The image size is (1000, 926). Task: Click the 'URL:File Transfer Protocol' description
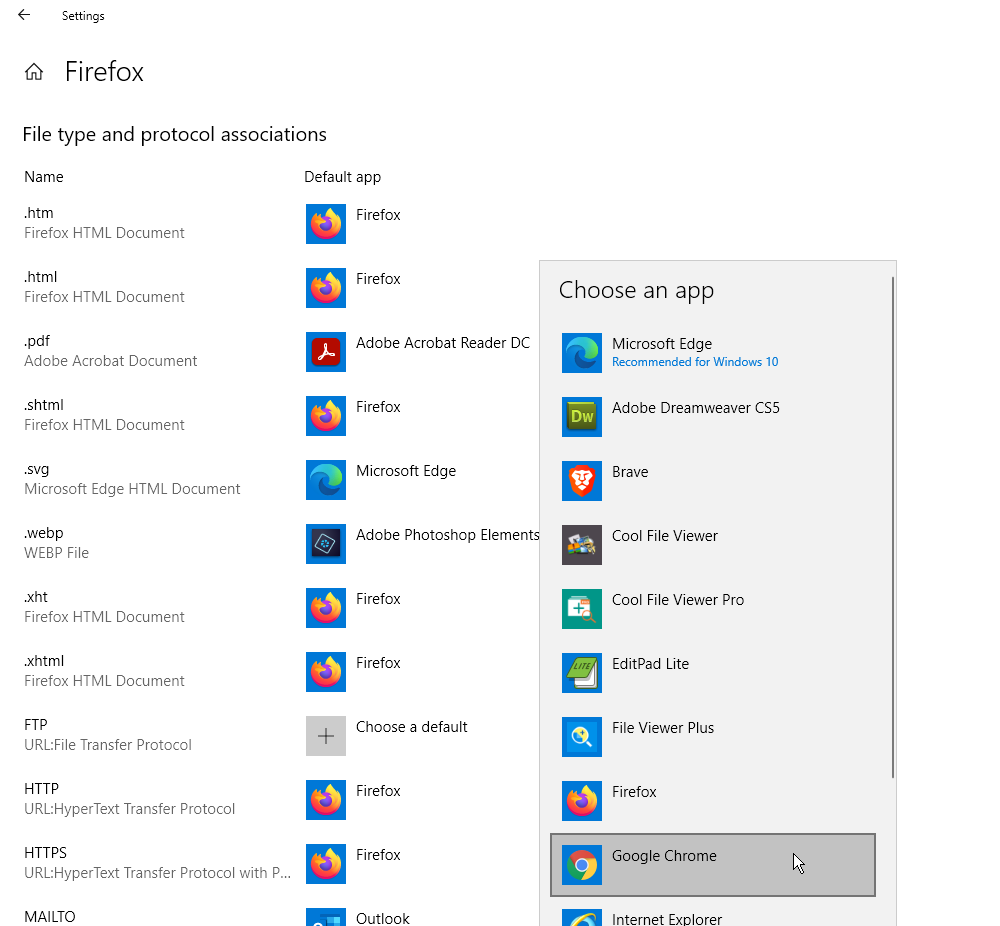click(108, 745)
